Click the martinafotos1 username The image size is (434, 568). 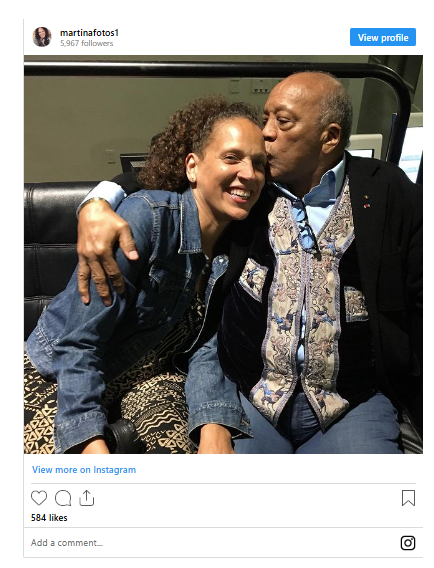tap(89, 33)
